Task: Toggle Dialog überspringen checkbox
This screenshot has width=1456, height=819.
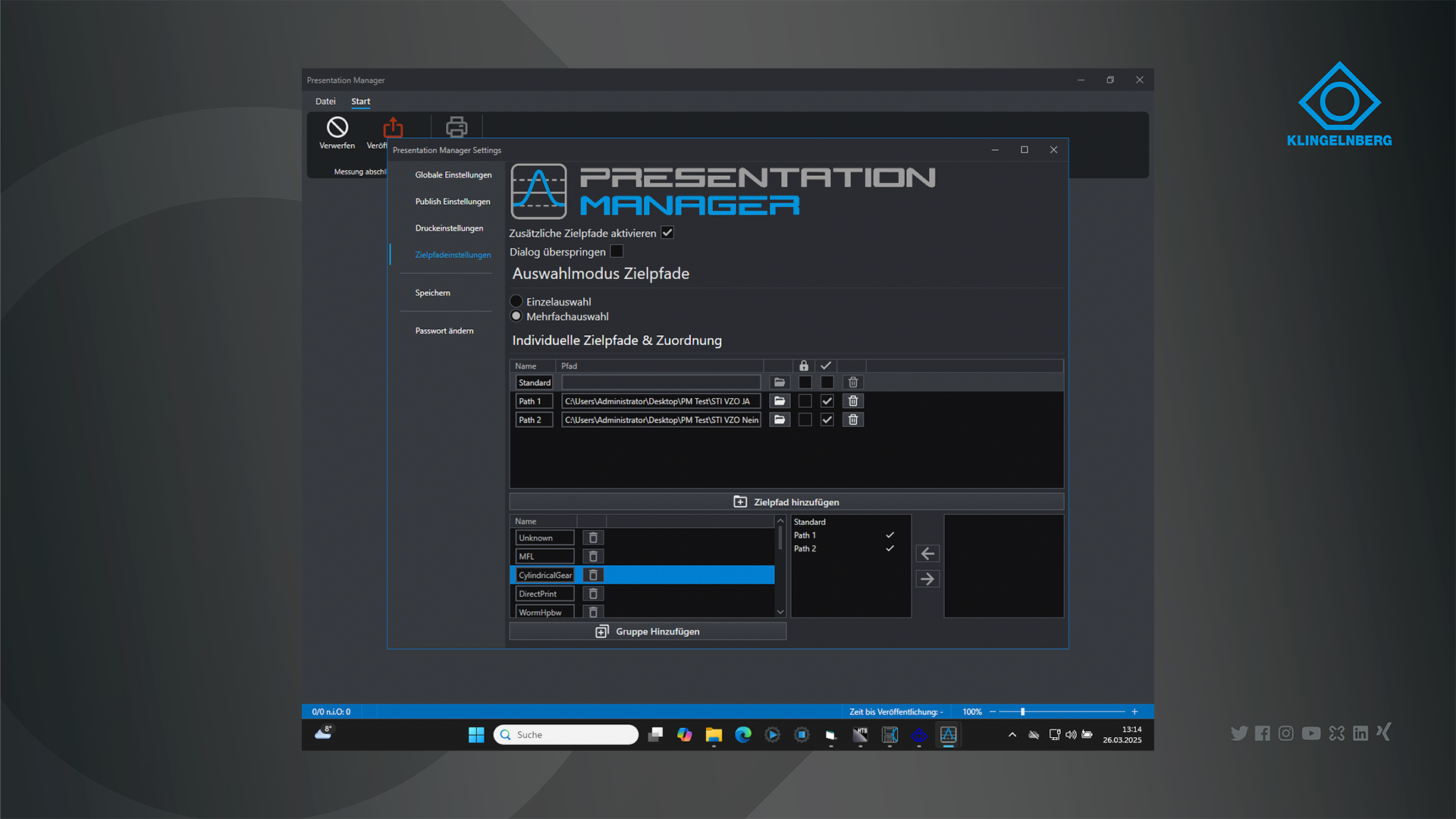Action: click(x=617, y=251)
